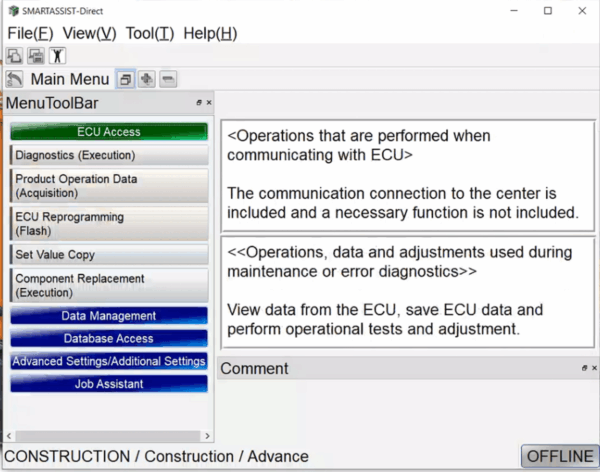The image size is (600, 472).
Task: Select ECU Reprogramming (Flash)
Action: coord(109,223)
